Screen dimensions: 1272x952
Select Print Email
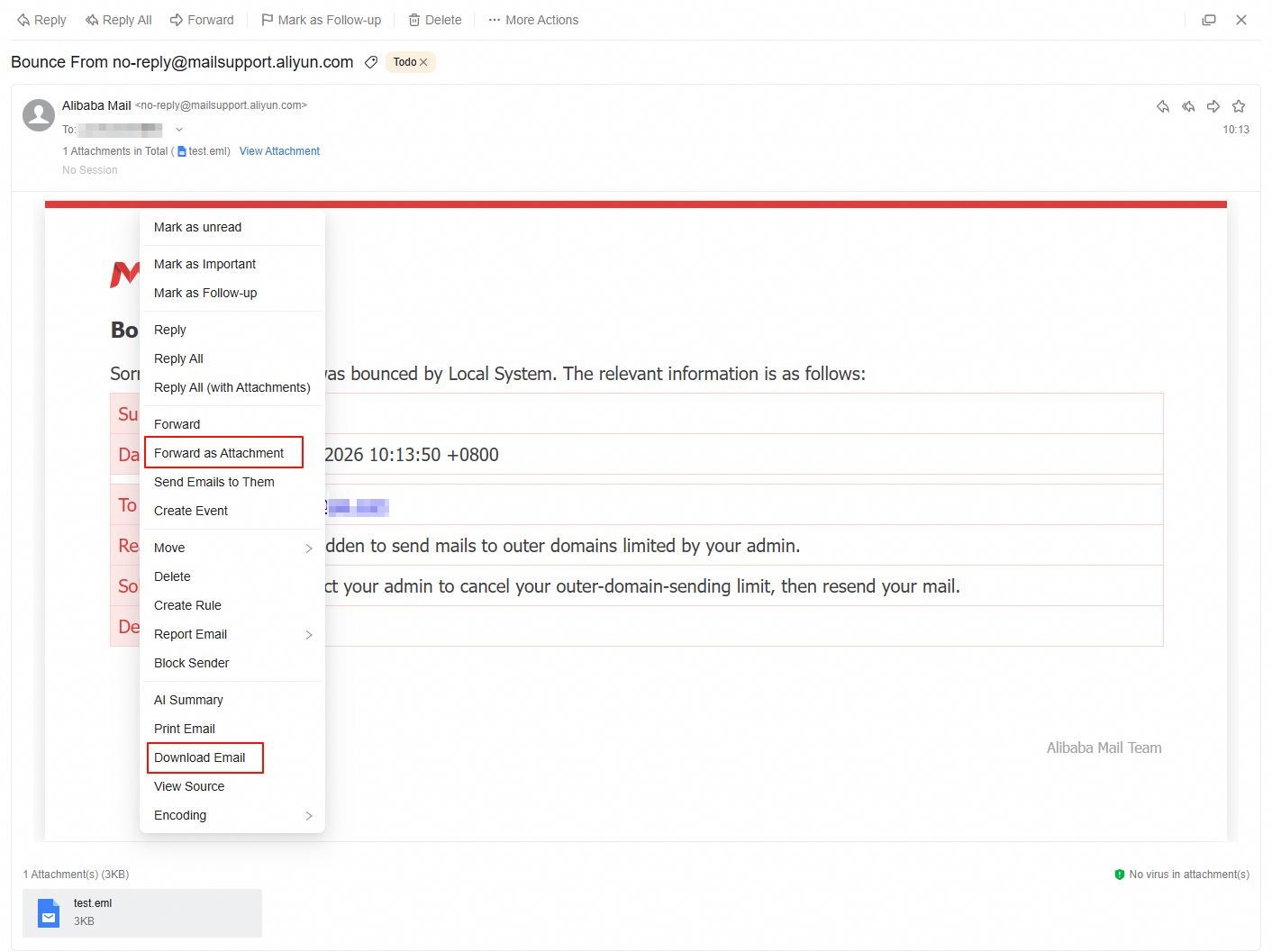[232, 729]
